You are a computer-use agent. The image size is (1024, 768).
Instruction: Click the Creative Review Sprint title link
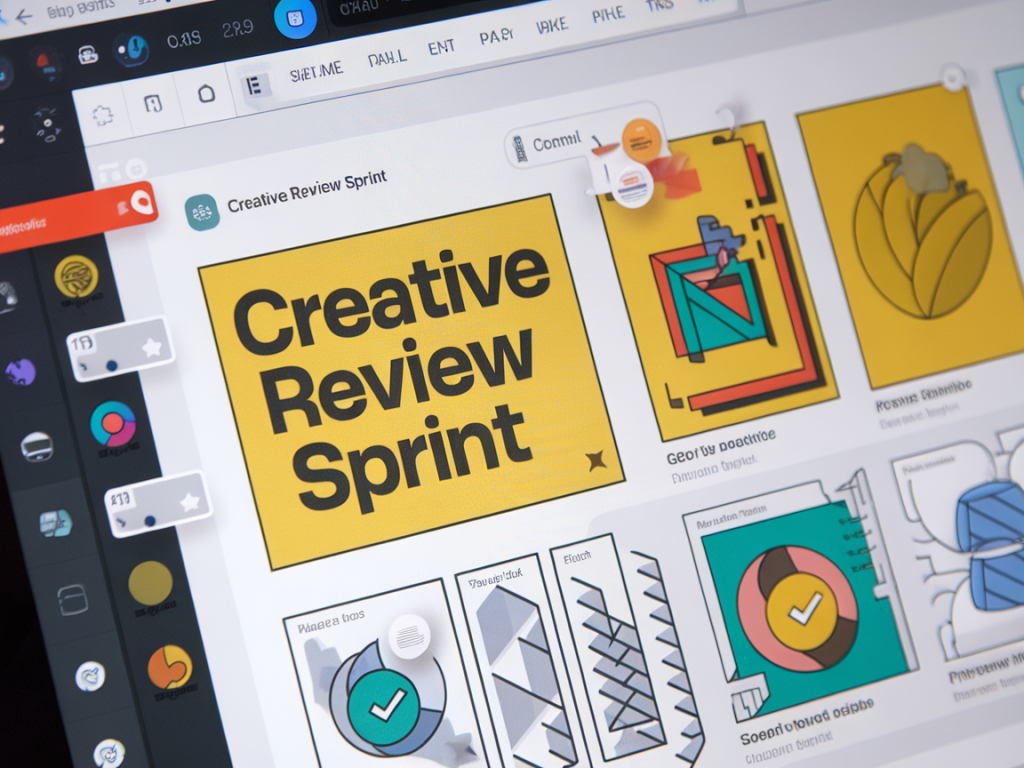tap(307, 190)
